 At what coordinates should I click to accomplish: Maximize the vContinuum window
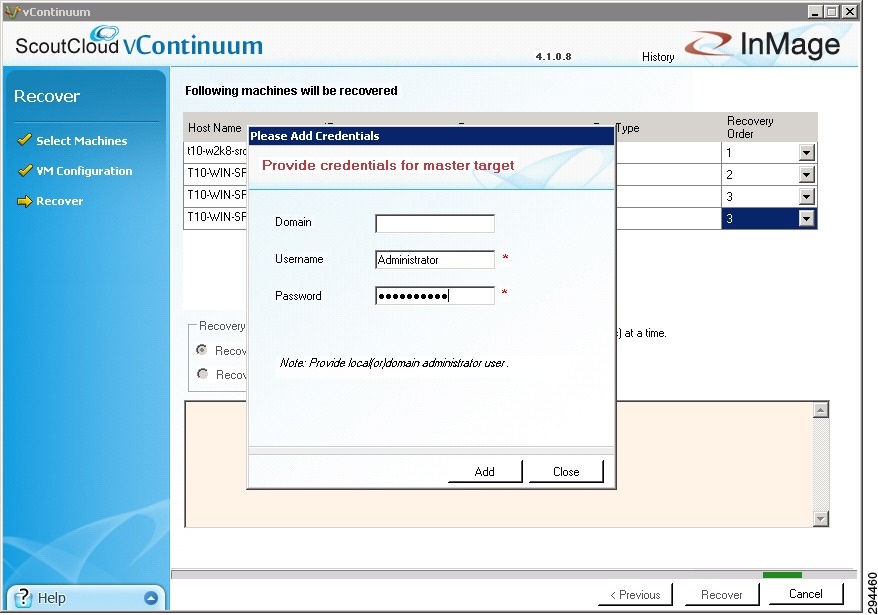pos(832,11)
